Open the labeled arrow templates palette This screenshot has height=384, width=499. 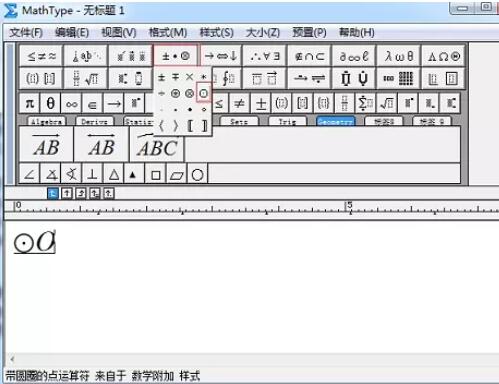coord(309,79)
